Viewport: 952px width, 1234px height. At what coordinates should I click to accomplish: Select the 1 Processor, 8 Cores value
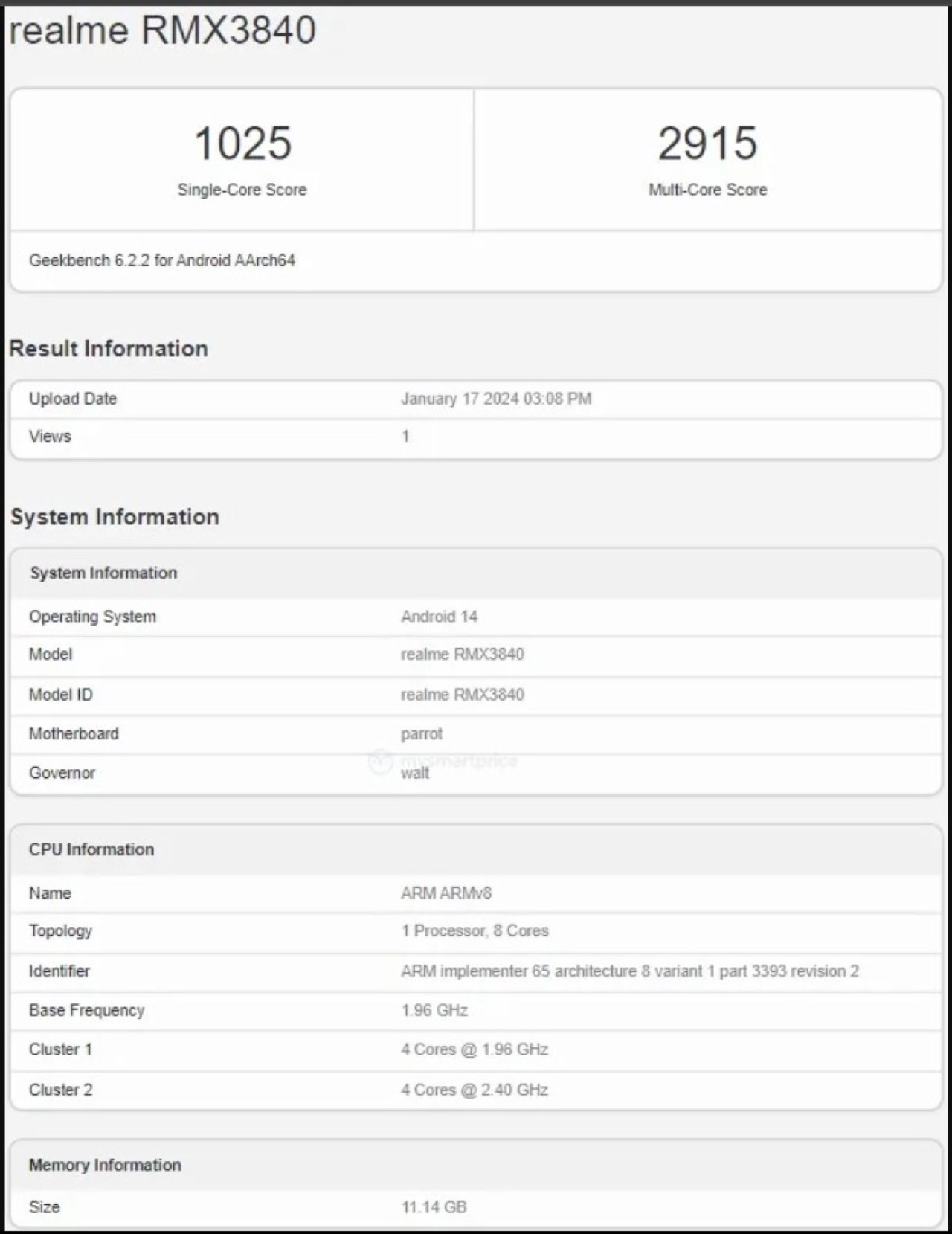click(475, 931)
